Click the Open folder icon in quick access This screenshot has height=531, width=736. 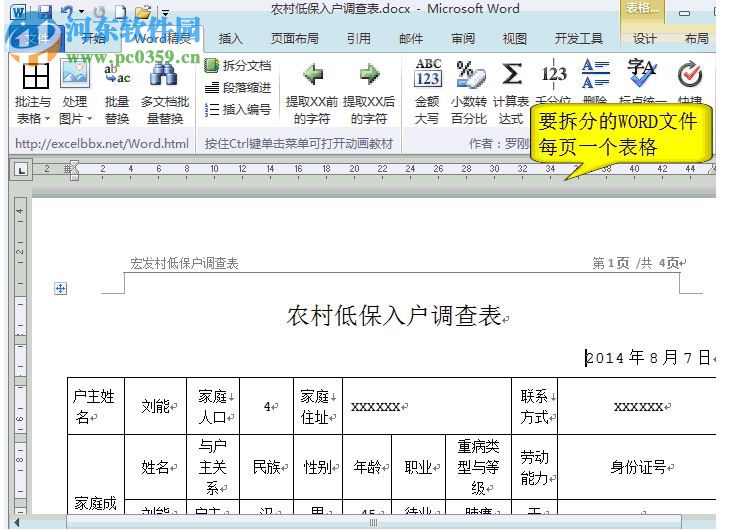click(143, 12)
